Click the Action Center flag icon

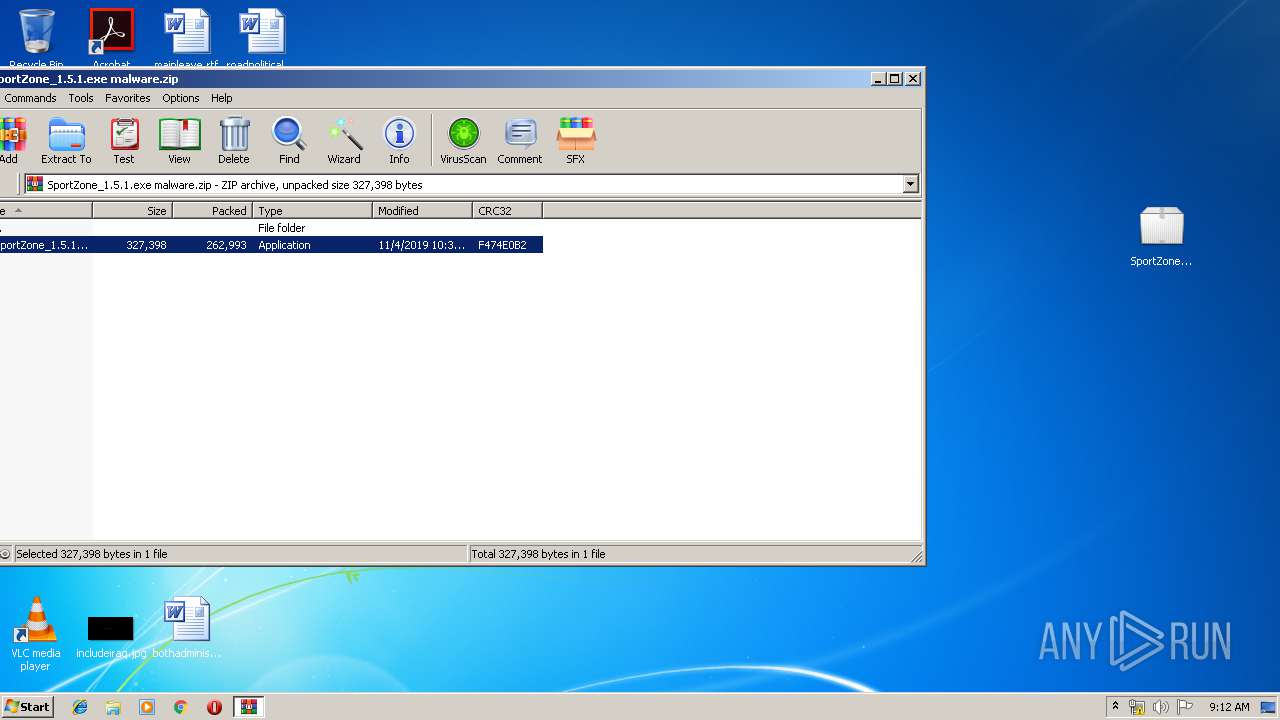click(1185, 707)
